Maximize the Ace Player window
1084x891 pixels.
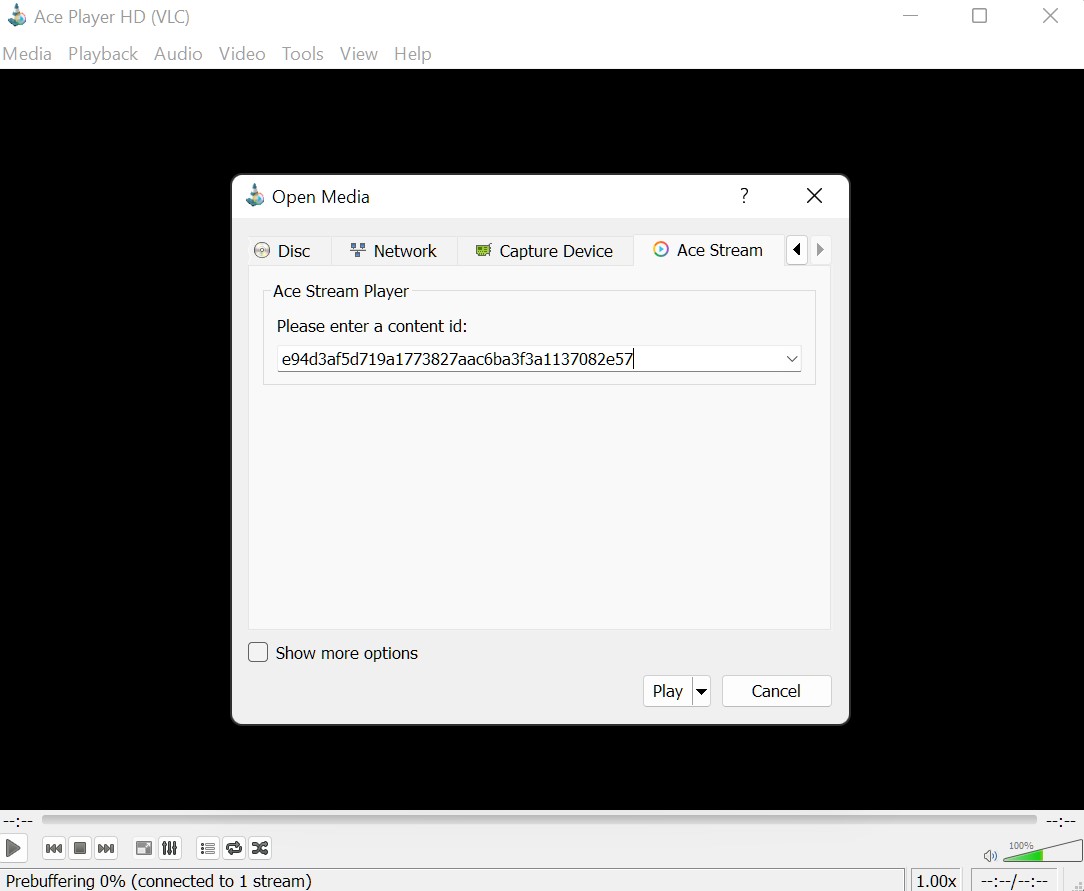coord(980,16)
